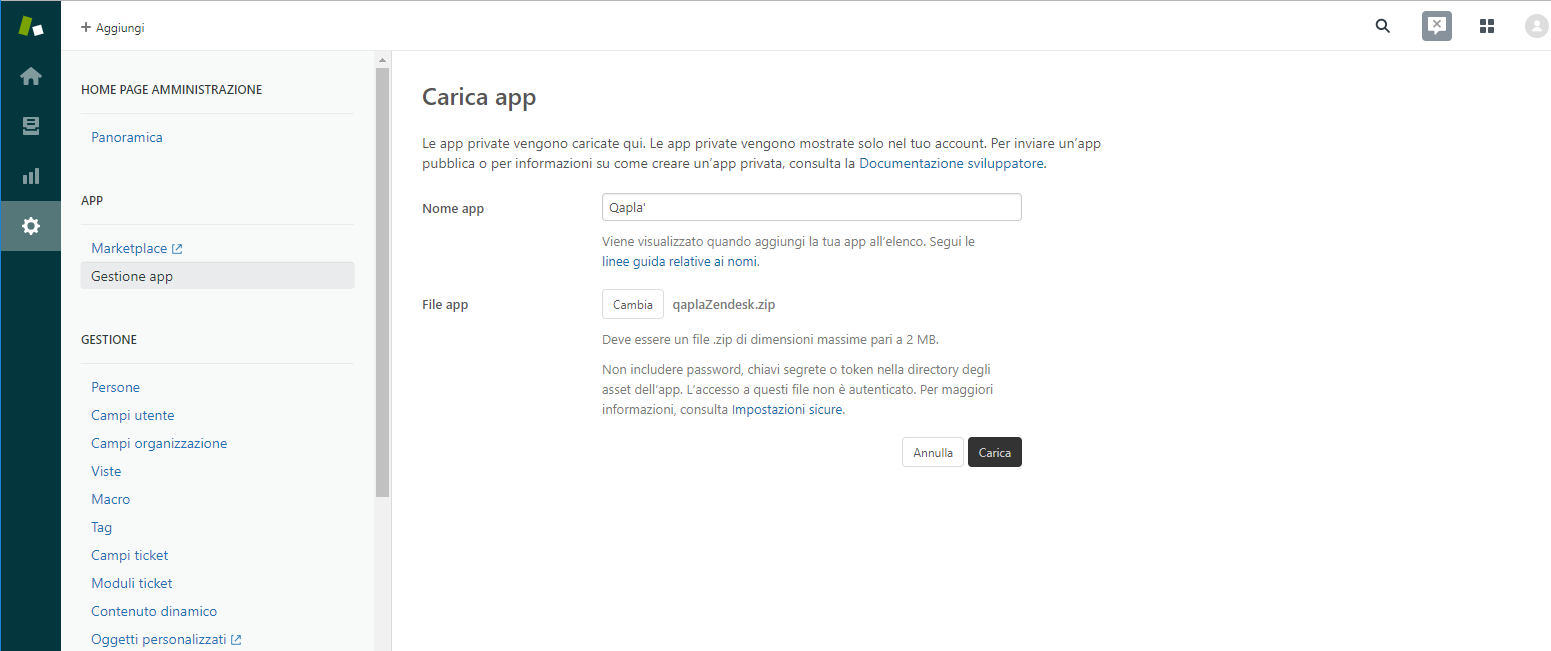The width and height of the screenshot is (1551, 651).
Task: Open Moduli ticket settings
Action: pos(132,584)
